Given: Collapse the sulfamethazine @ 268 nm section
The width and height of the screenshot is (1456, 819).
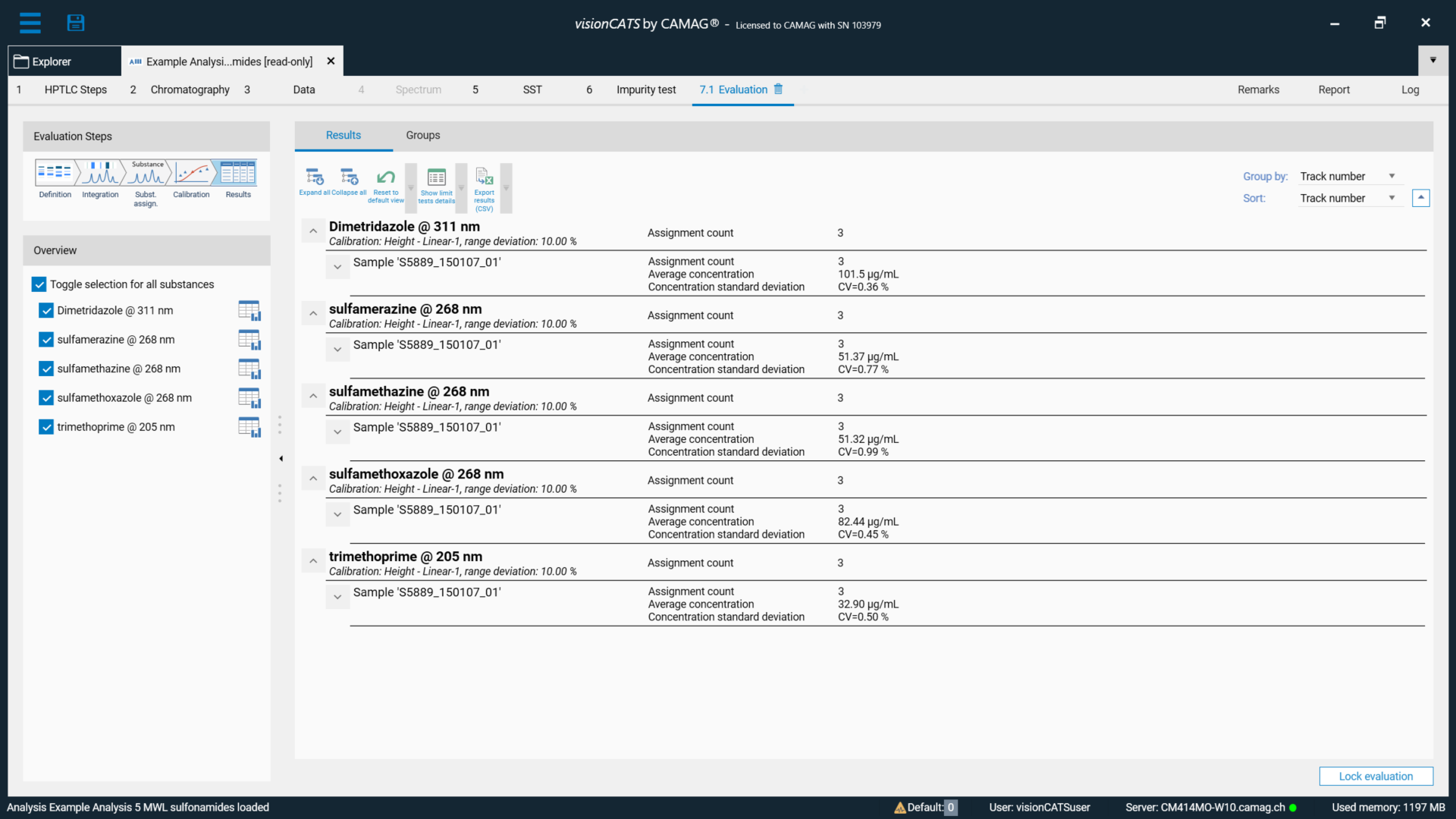Looking at the screenshot, I should pyautogui.click(x=312, y=395).
